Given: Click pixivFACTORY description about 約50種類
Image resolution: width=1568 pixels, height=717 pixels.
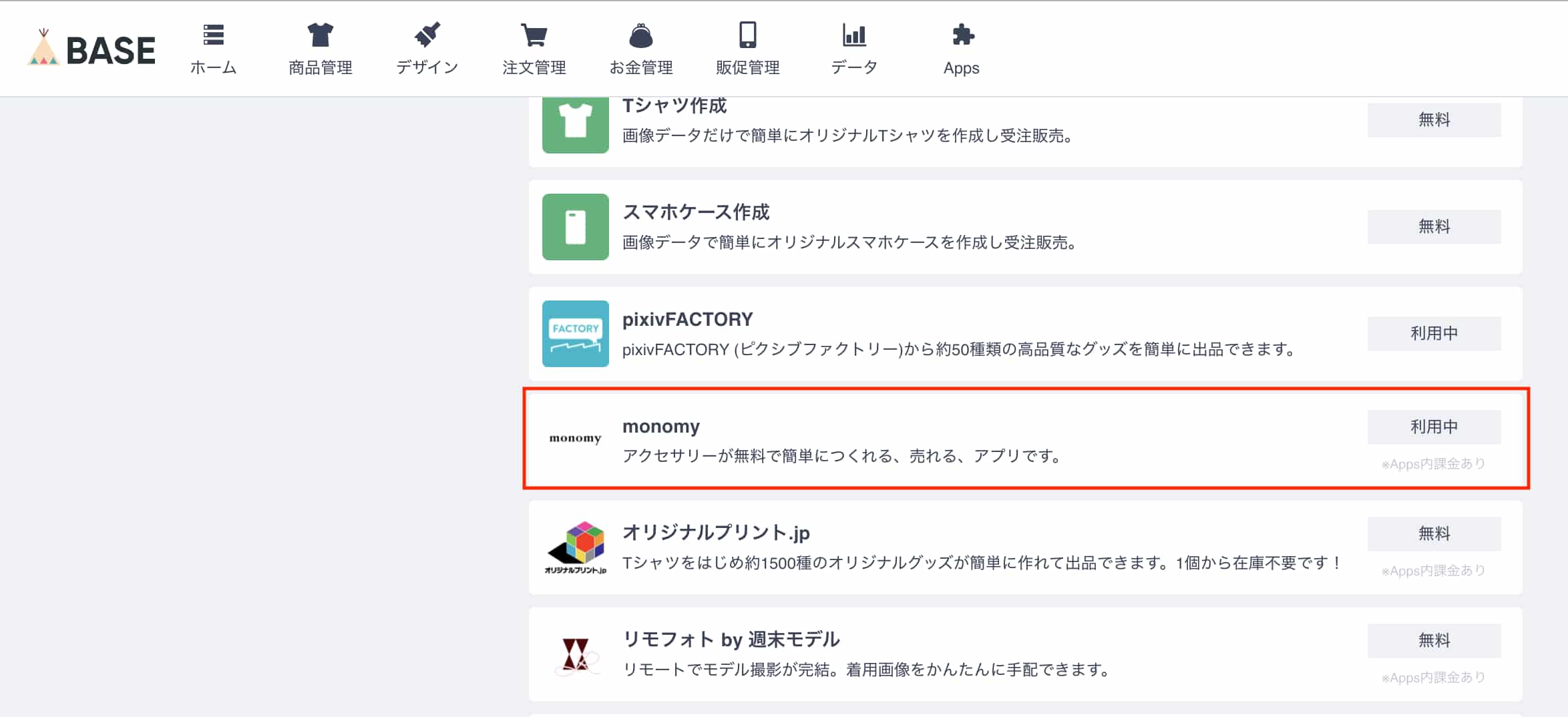Looking at the screenshot, I should (960, 349).
